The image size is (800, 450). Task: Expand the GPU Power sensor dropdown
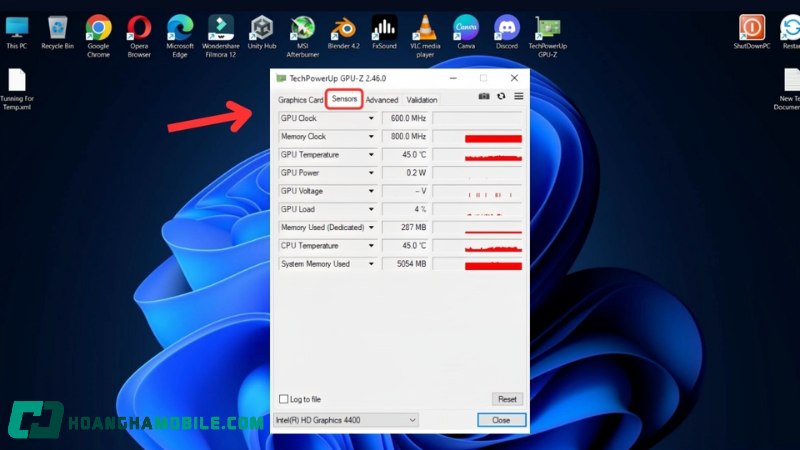click(371, 173)
